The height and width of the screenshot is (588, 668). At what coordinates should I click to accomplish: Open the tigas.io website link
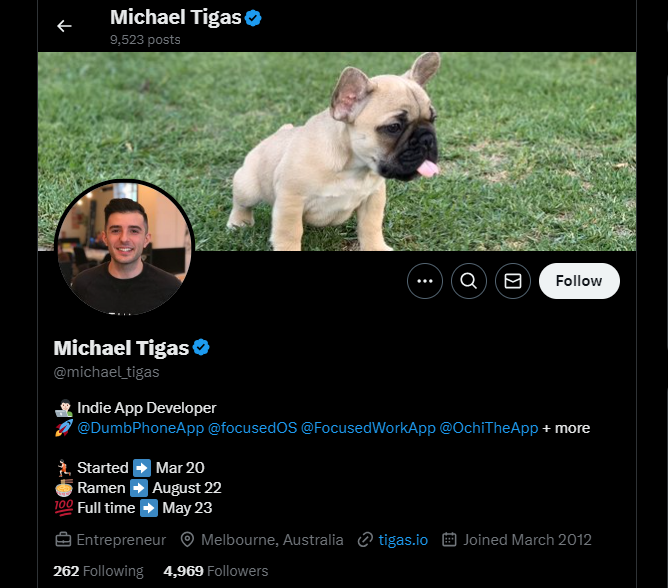(x=403, y=540)
